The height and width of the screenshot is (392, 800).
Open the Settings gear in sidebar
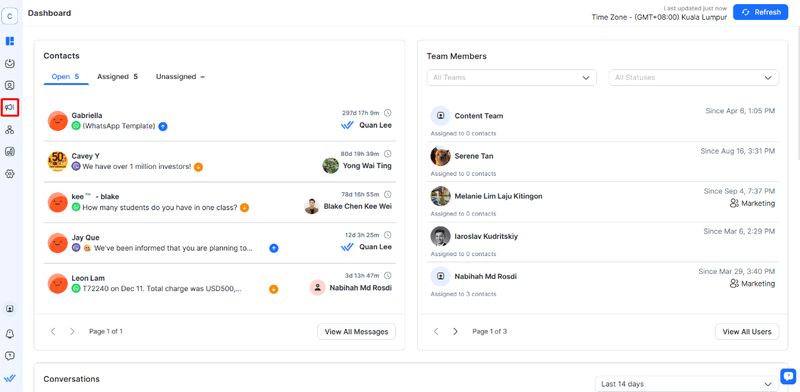click(x=10, y=174)
